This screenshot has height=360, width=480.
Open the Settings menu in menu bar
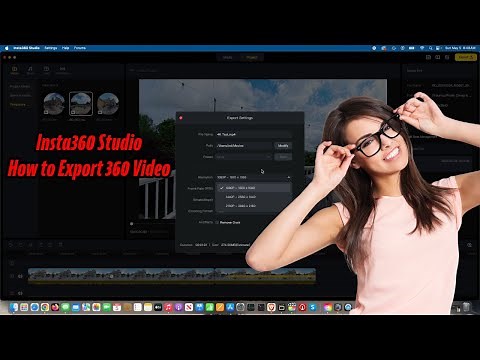click(51, 48)
